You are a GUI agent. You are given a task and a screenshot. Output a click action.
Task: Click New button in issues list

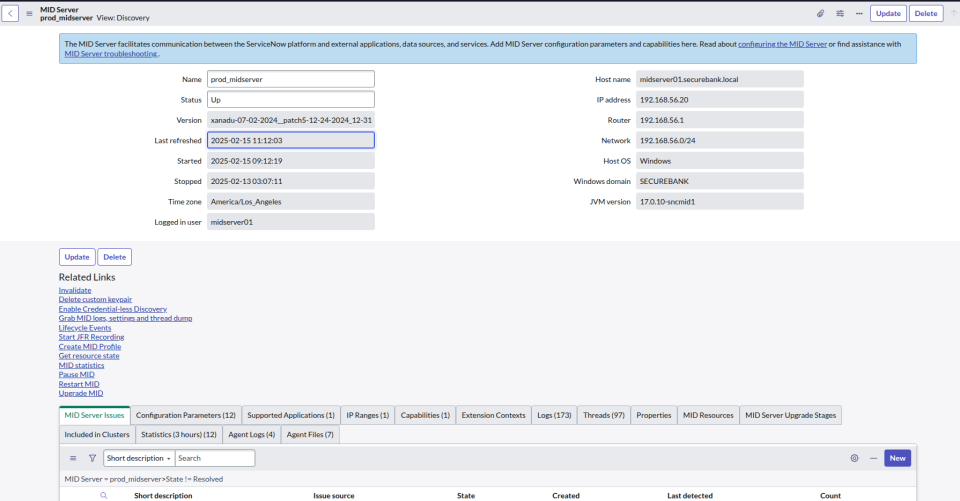pos(898,458)
